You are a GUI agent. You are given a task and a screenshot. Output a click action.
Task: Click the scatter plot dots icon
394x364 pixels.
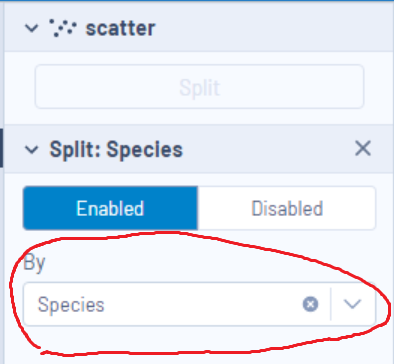pos(63,28)
